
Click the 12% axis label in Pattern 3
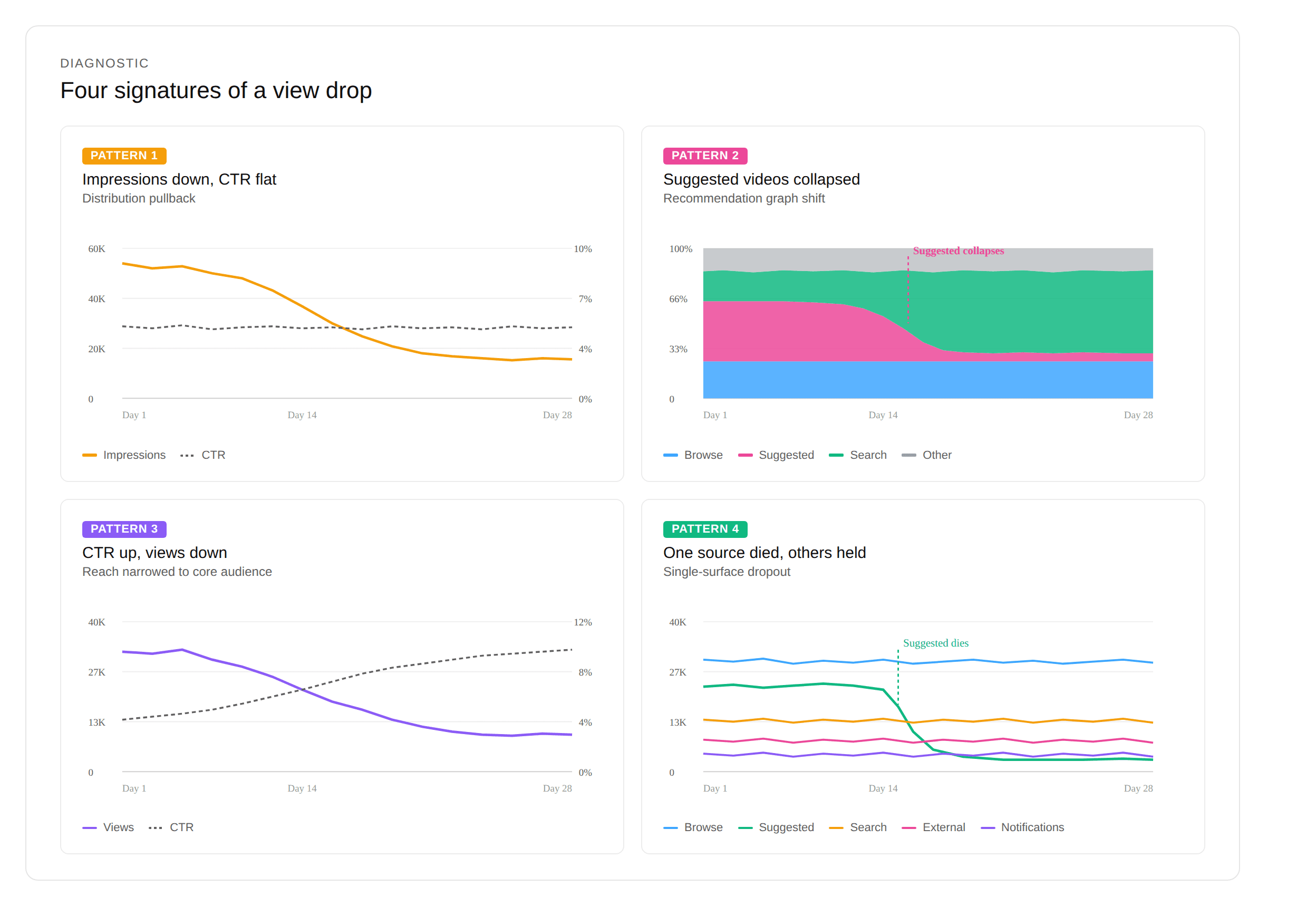click(582, 622)
